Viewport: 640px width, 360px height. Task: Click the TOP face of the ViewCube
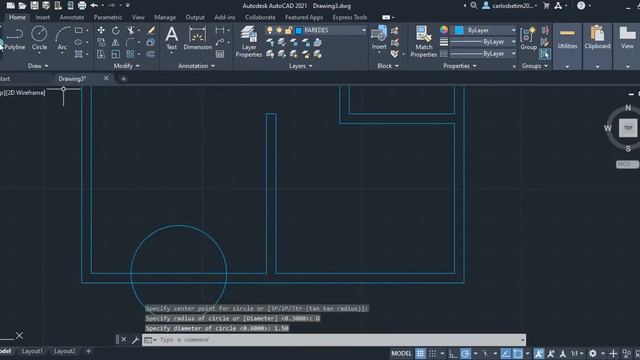click(628, 128)
